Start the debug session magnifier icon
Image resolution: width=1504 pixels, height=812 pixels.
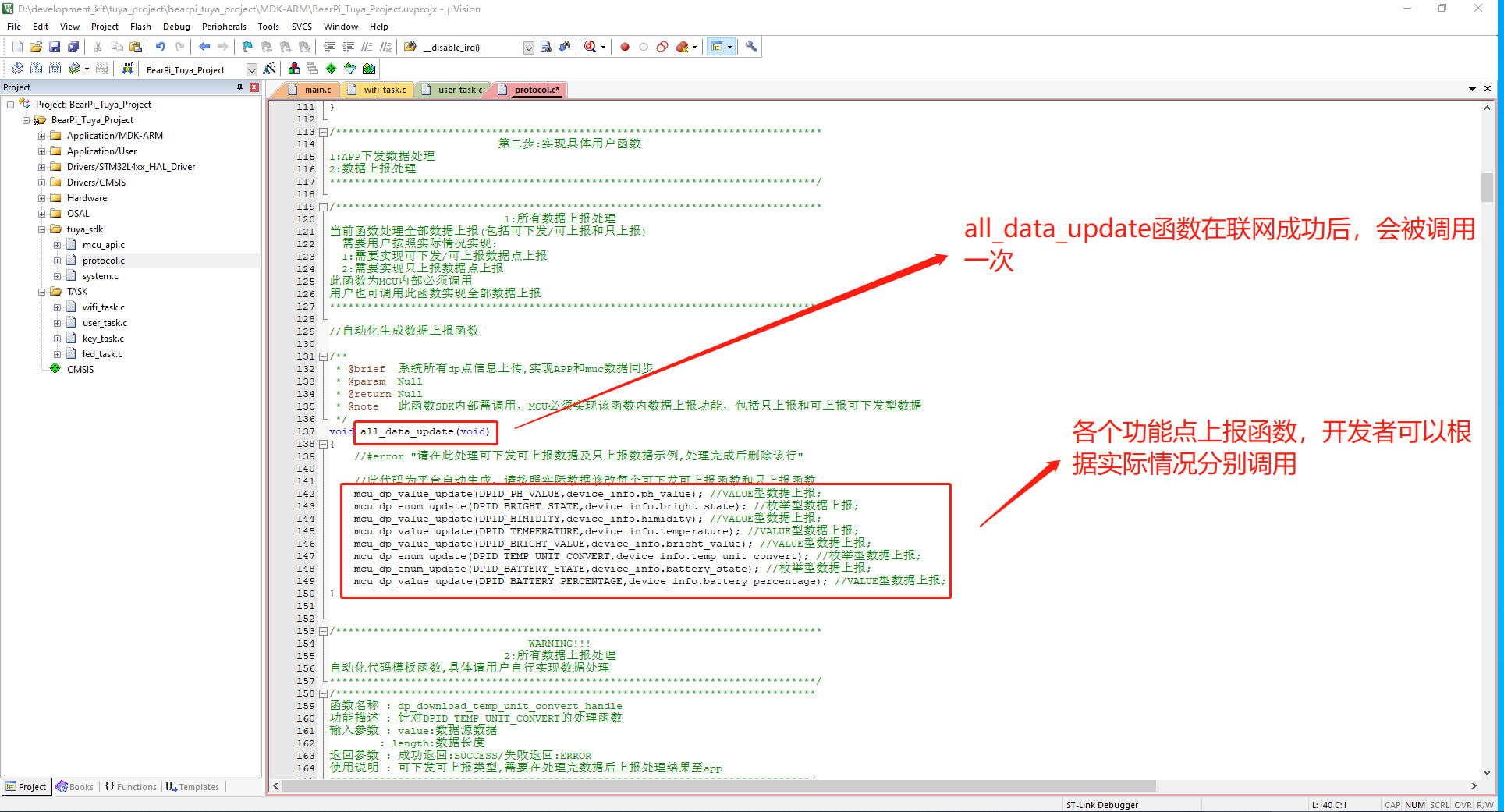coord(591,47)
